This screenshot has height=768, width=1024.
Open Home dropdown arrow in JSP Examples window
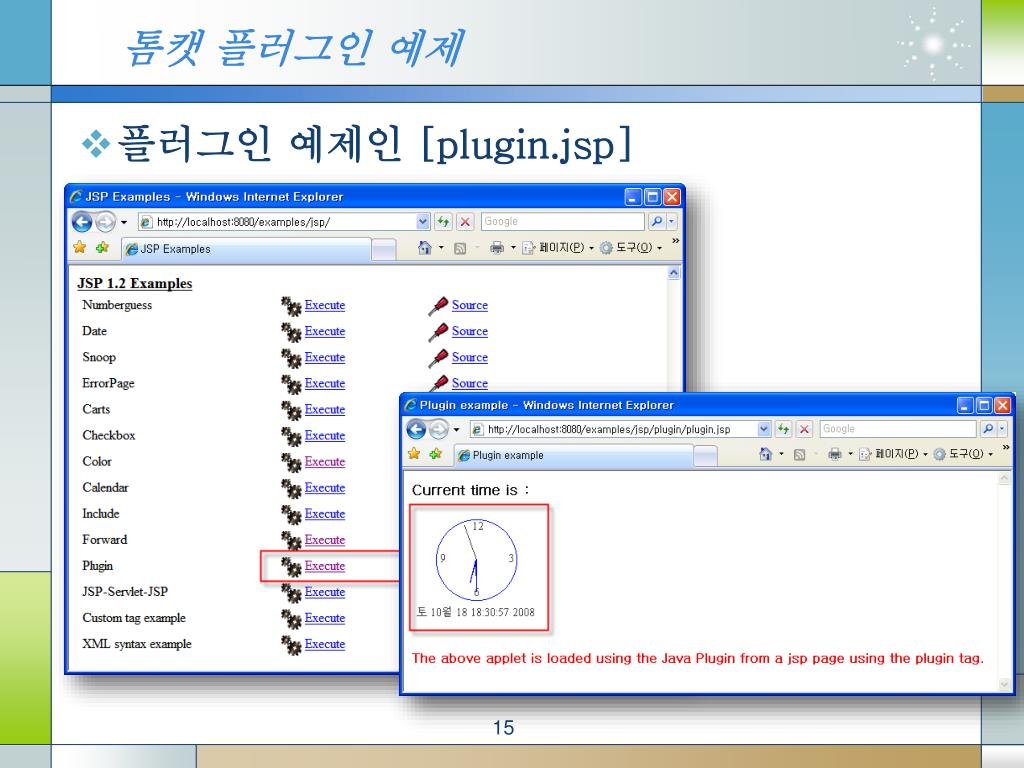click(x=441, y=248)
